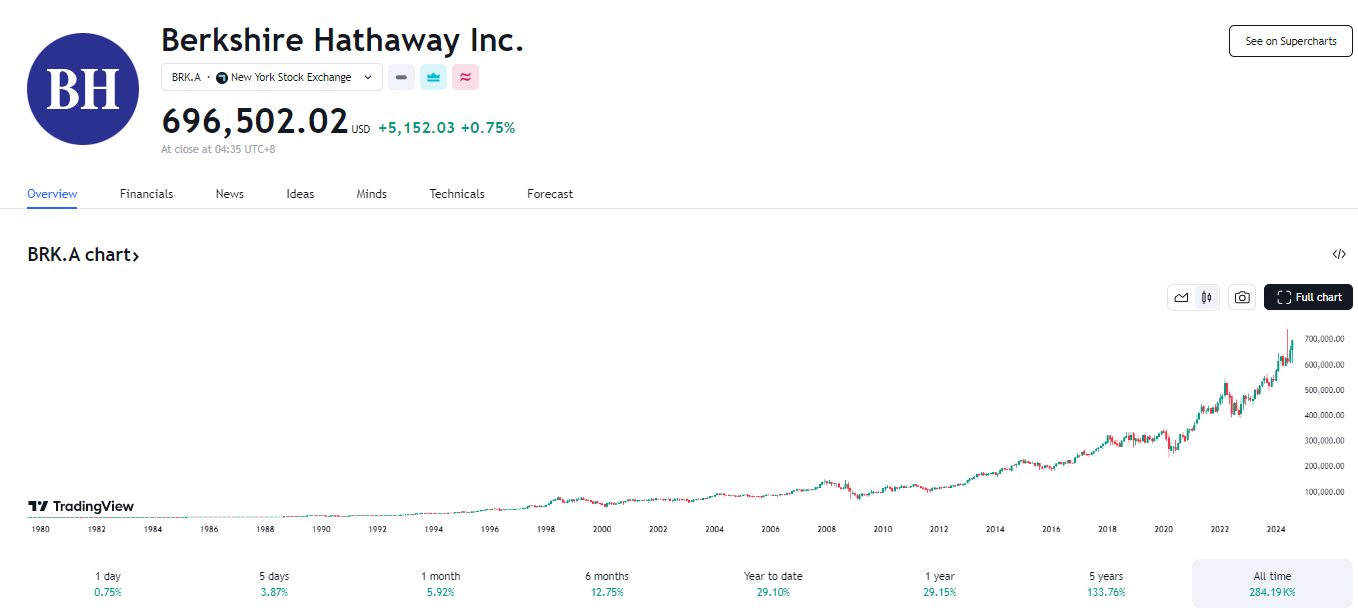Screen dimensions: 1358x610
Task: Select the 5 years range
Action: pos(1106,584)
